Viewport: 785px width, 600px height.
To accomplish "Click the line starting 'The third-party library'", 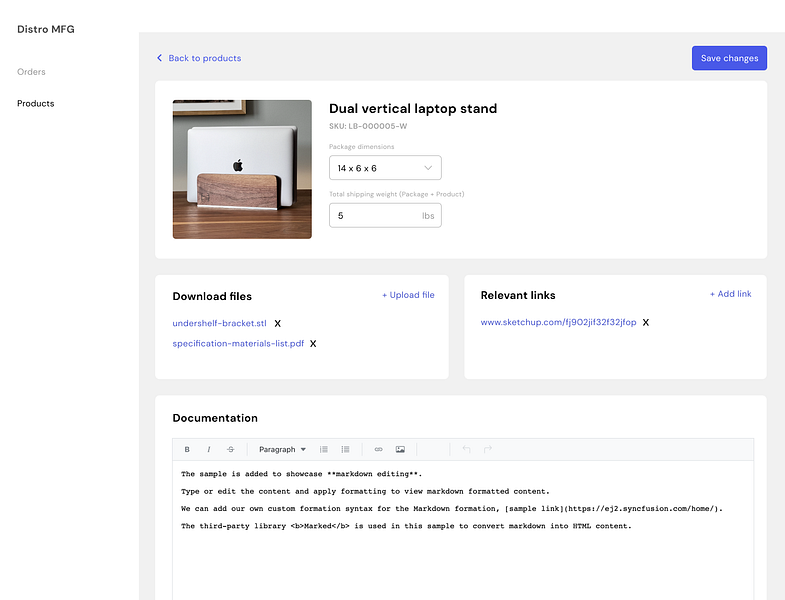I will pyautogui.click(x=406, y=526).
